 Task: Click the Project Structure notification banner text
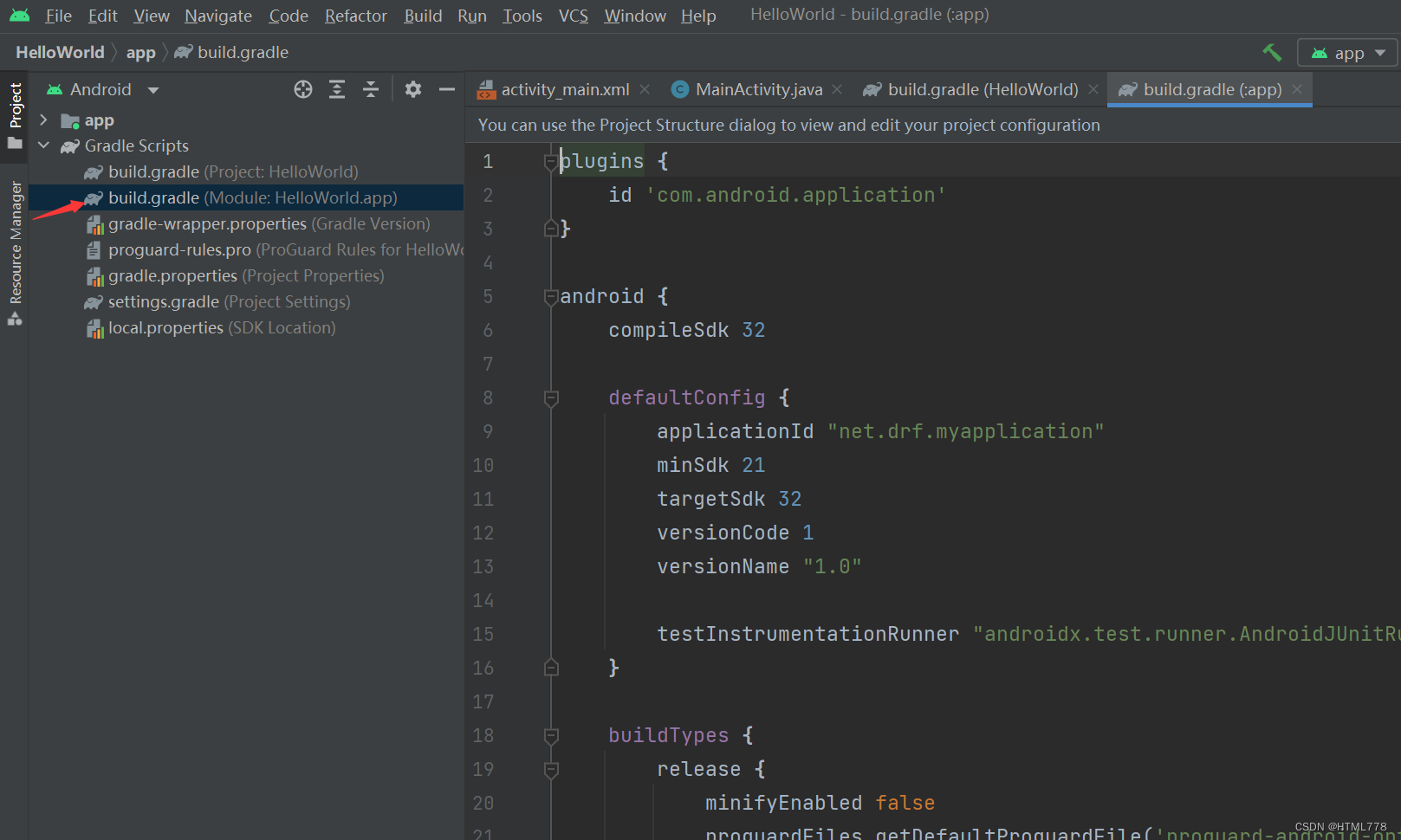coord(788,125)
